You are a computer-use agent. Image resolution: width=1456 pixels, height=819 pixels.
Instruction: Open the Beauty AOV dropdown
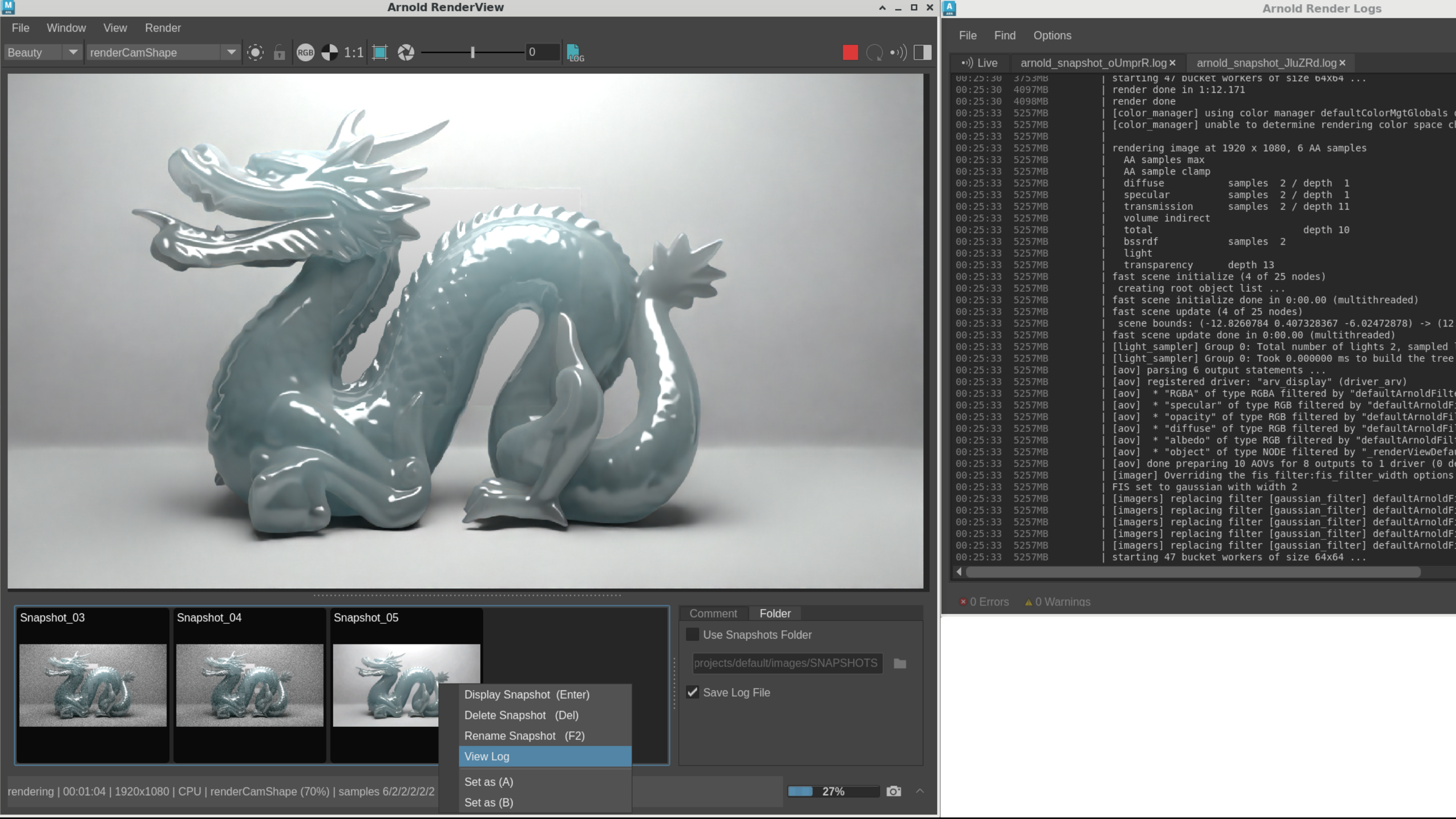coord(43,53)
